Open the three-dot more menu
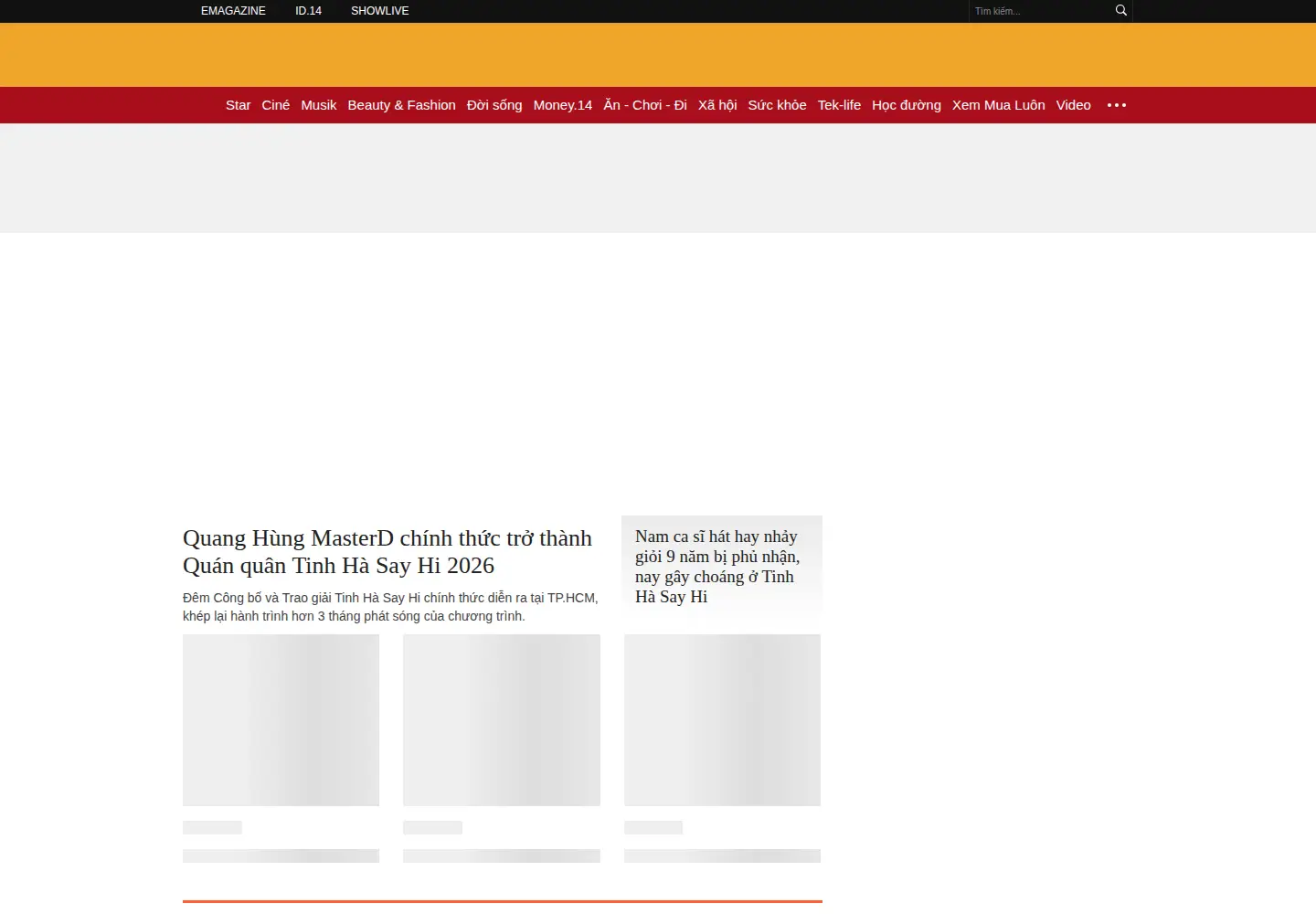This screenshot has height=914, width=1316. coord(1117,105)
